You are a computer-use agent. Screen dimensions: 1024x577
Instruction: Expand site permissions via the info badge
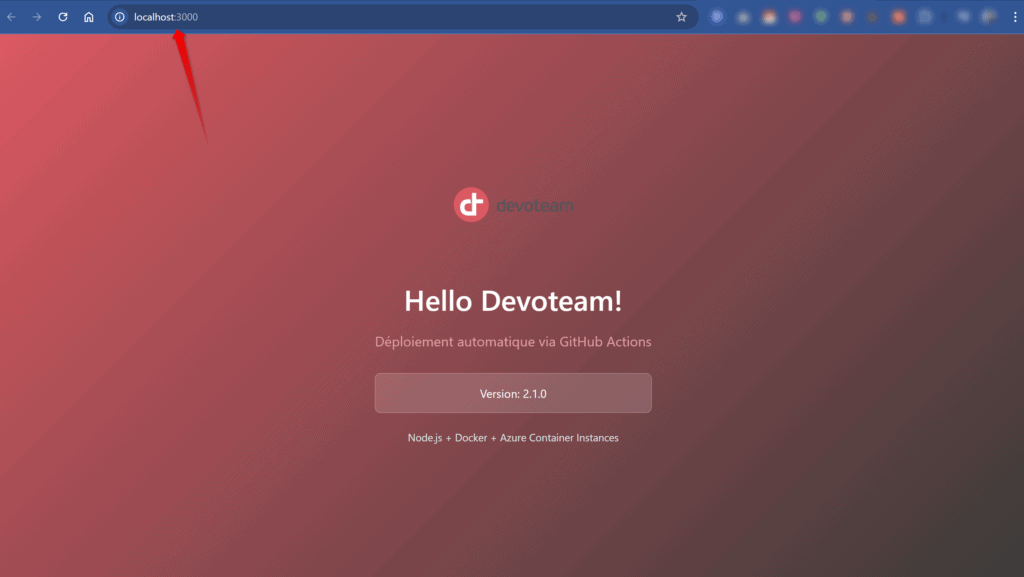119,16
